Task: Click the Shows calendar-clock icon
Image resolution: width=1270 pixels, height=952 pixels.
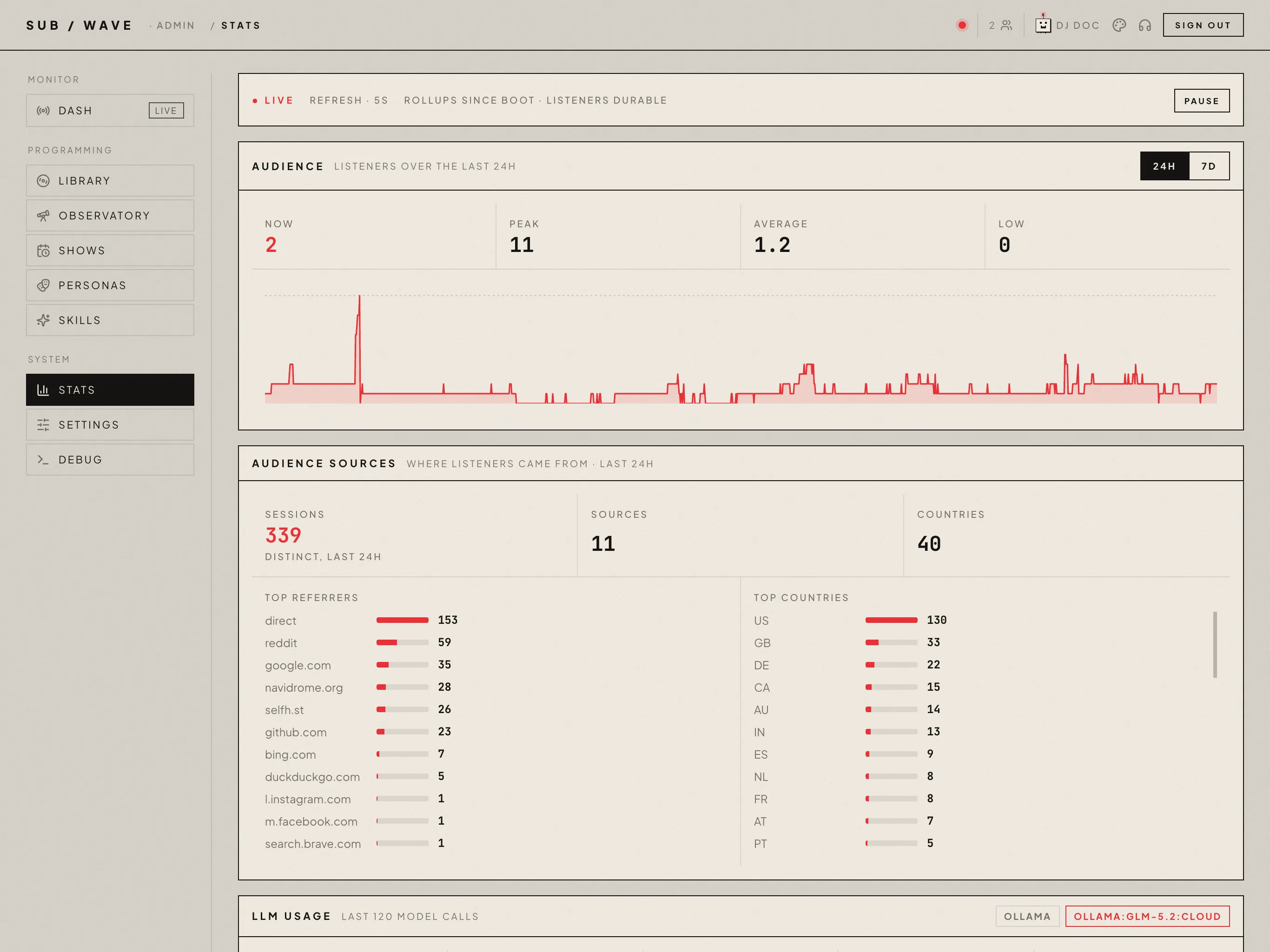Action: pos(43,251)
